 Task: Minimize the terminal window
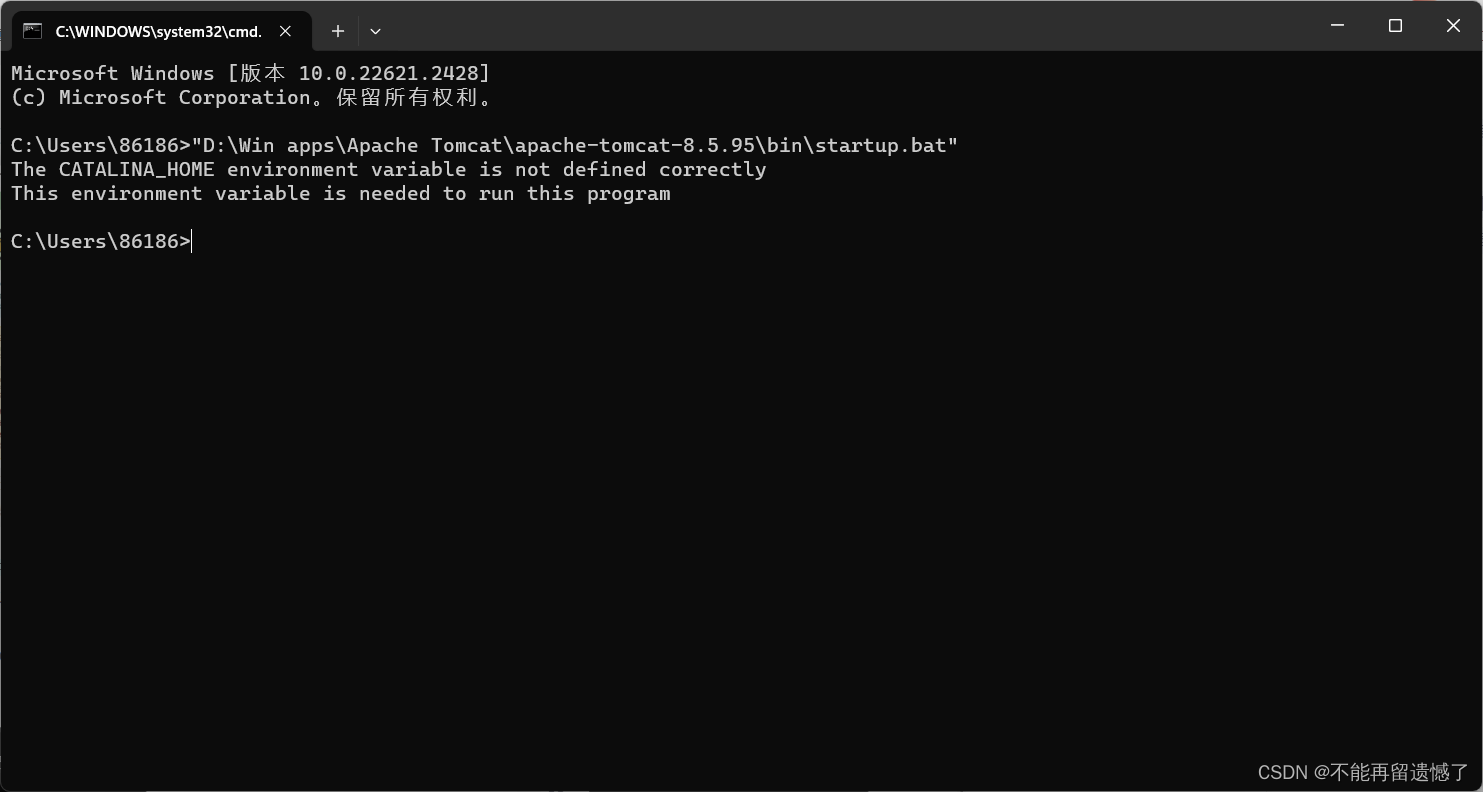1338,26
